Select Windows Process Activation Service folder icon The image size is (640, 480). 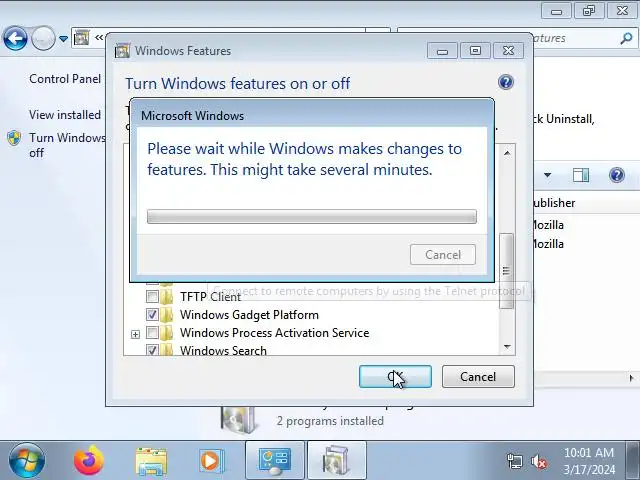tap(167, 333)
